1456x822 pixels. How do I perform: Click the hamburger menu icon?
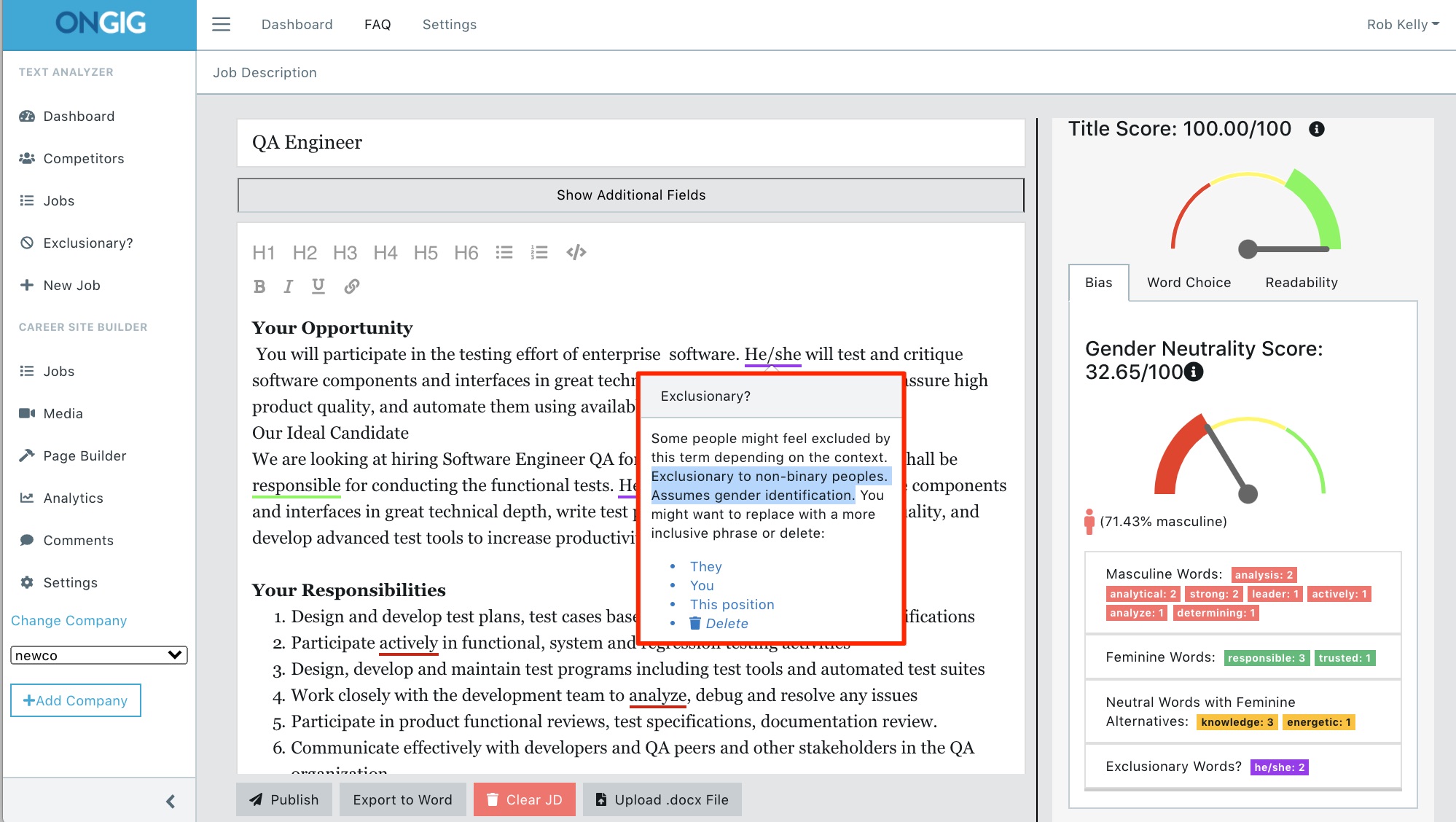(x=221, y=23)
